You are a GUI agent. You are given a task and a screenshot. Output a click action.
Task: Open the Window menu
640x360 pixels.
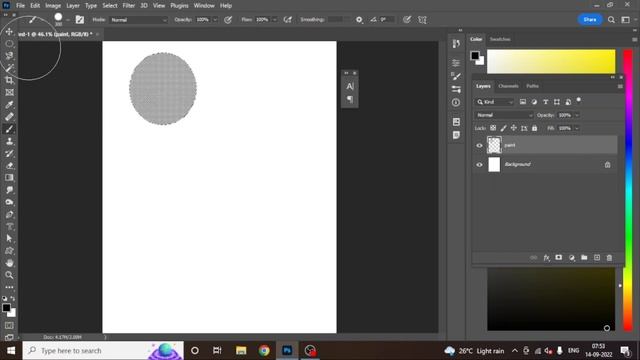click(204, 6)
